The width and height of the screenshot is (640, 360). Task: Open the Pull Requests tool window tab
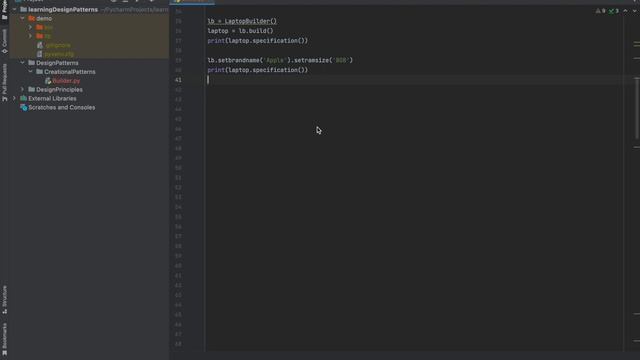point(4,82)
